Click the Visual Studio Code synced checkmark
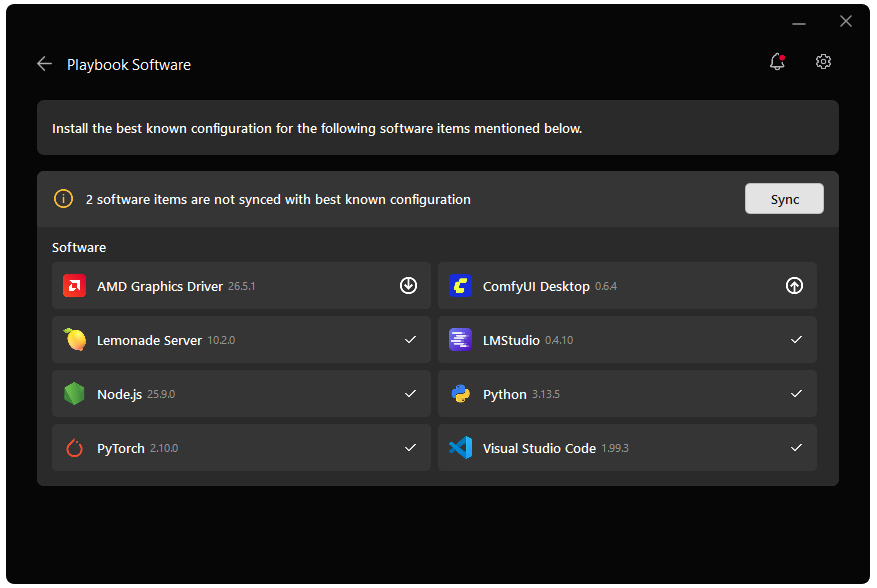The image size is (877, 588). [x=796, y=448]
